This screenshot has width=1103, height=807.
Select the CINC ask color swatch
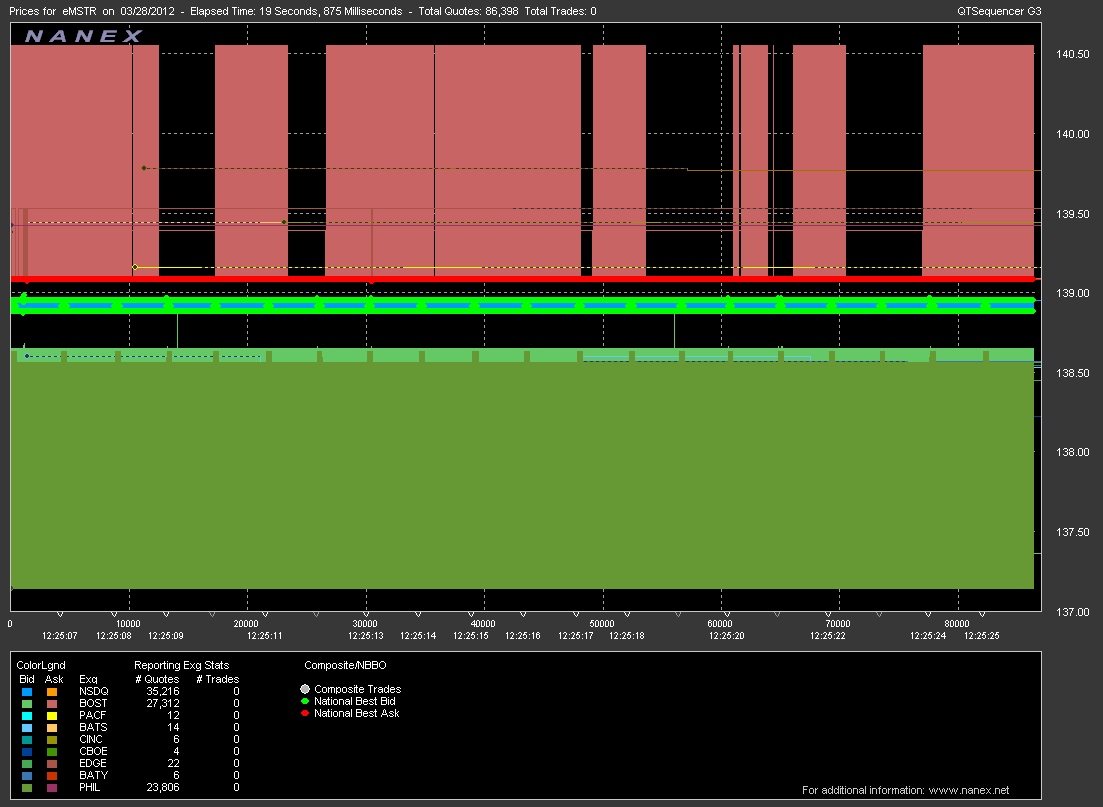click(x=52, y=739)
